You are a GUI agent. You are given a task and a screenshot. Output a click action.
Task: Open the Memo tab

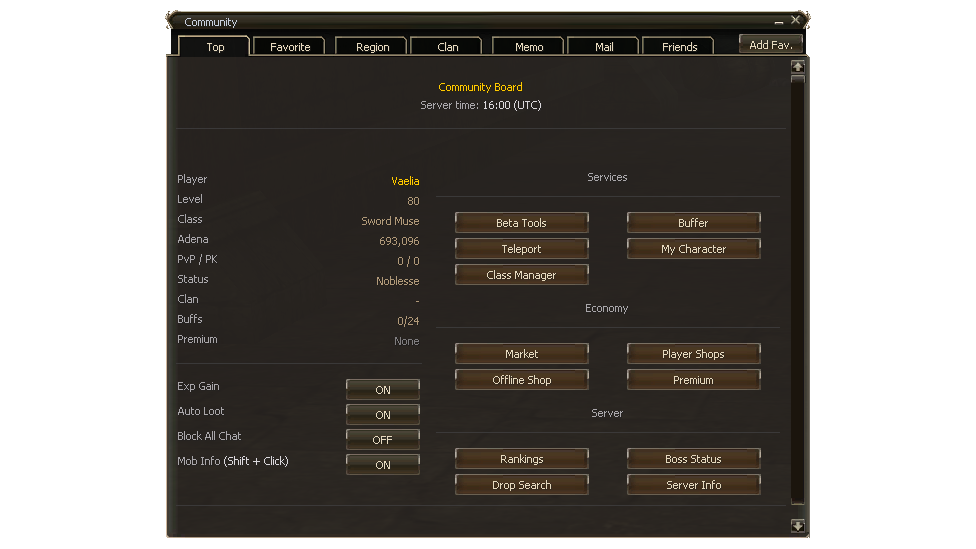(528, 47)
